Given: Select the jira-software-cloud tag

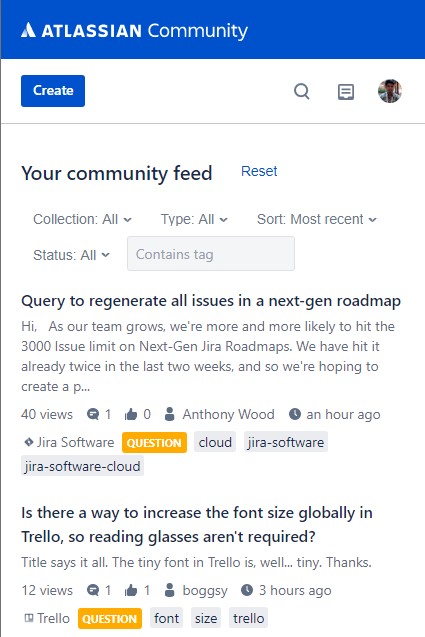Looking at the screenshot, I should [82, 466].
